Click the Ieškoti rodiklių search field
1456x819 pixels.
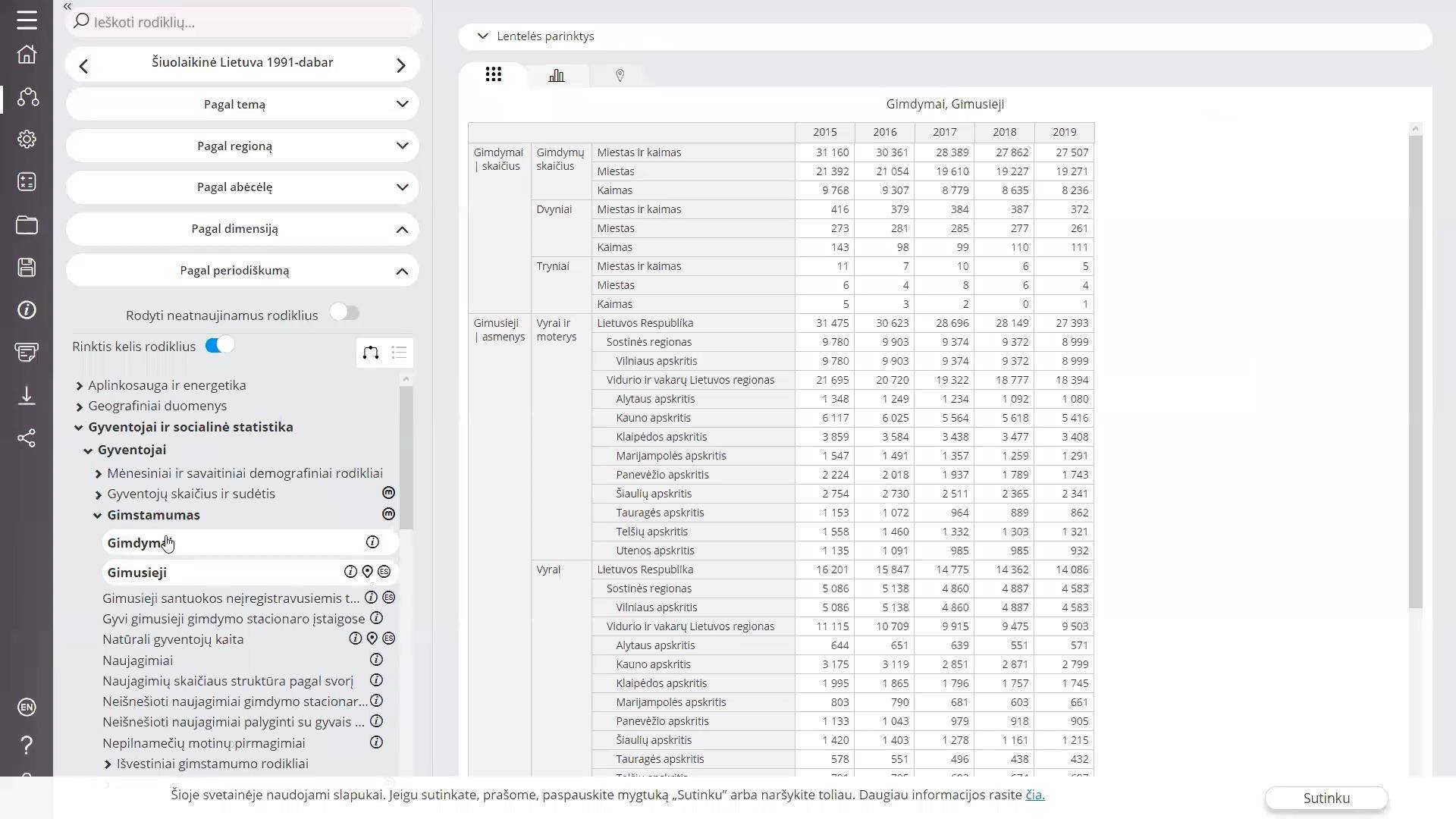(x=243, y=22)
